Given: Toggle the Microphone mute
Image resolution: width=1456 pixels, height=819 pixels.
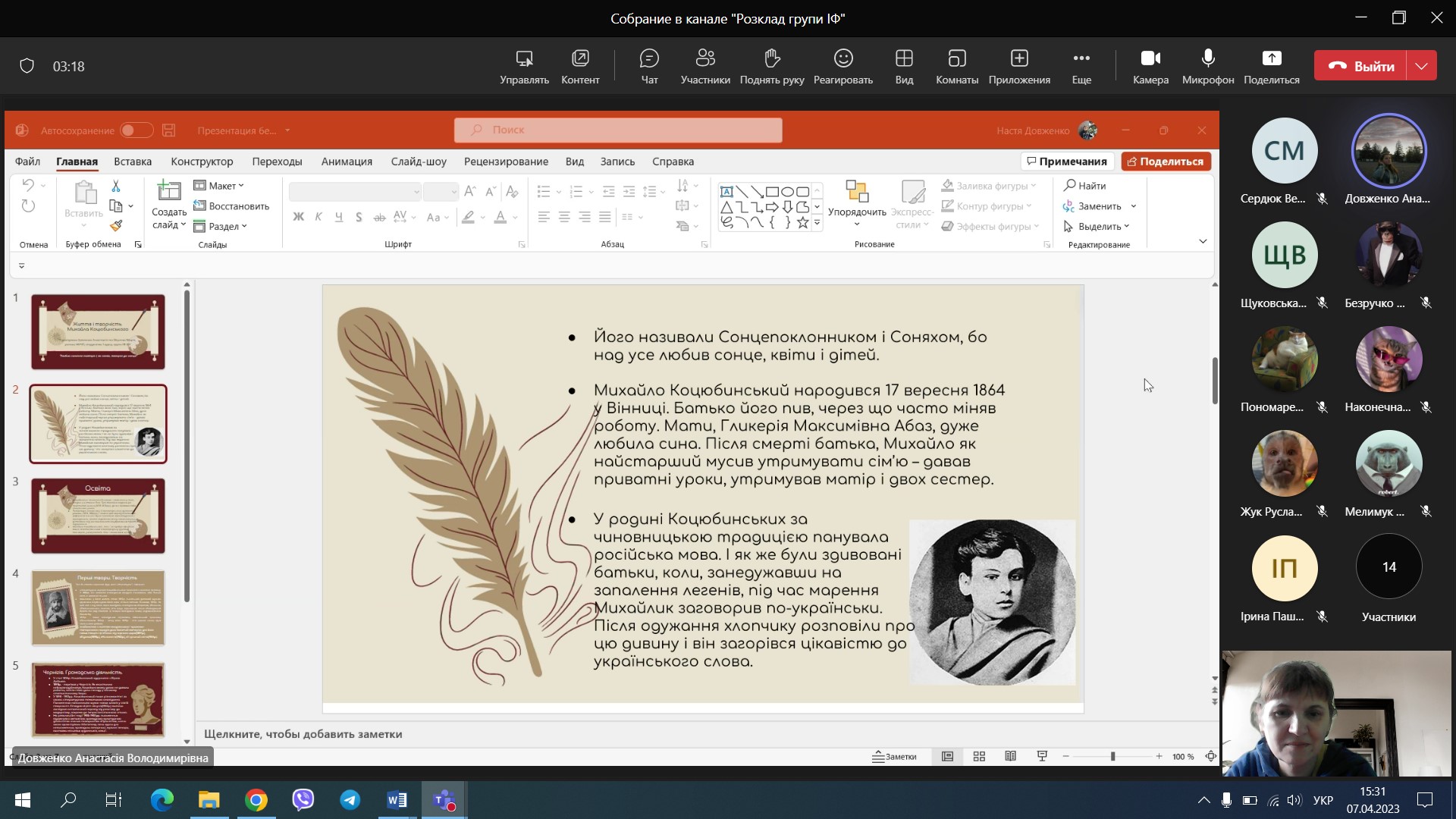Looking at the screenshot, I should (x=1207, y=59).
